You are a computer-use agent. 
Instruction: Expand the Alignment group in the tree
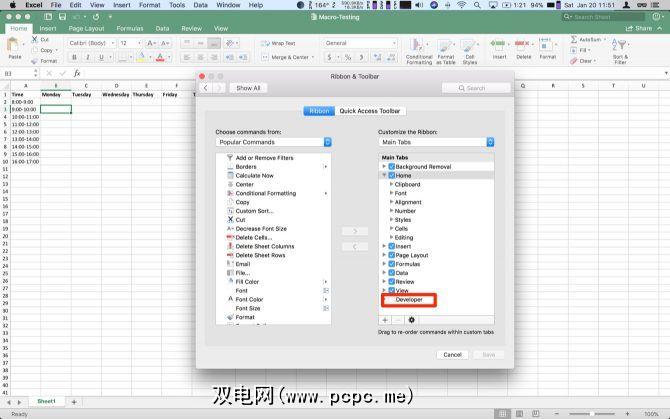click(x=391, y=202)
